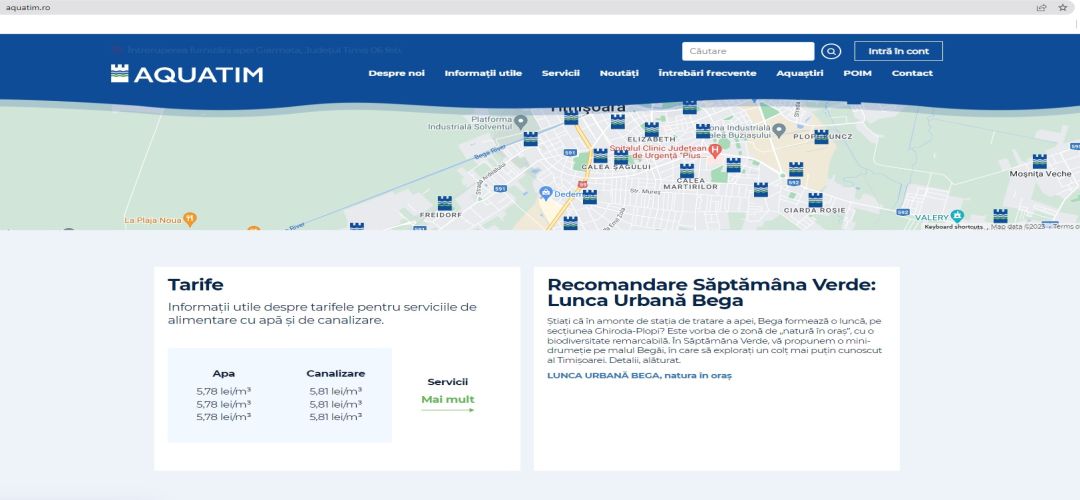Select the Aquatim marker above CALEA MARTIRILOR

tap(687, 171)
